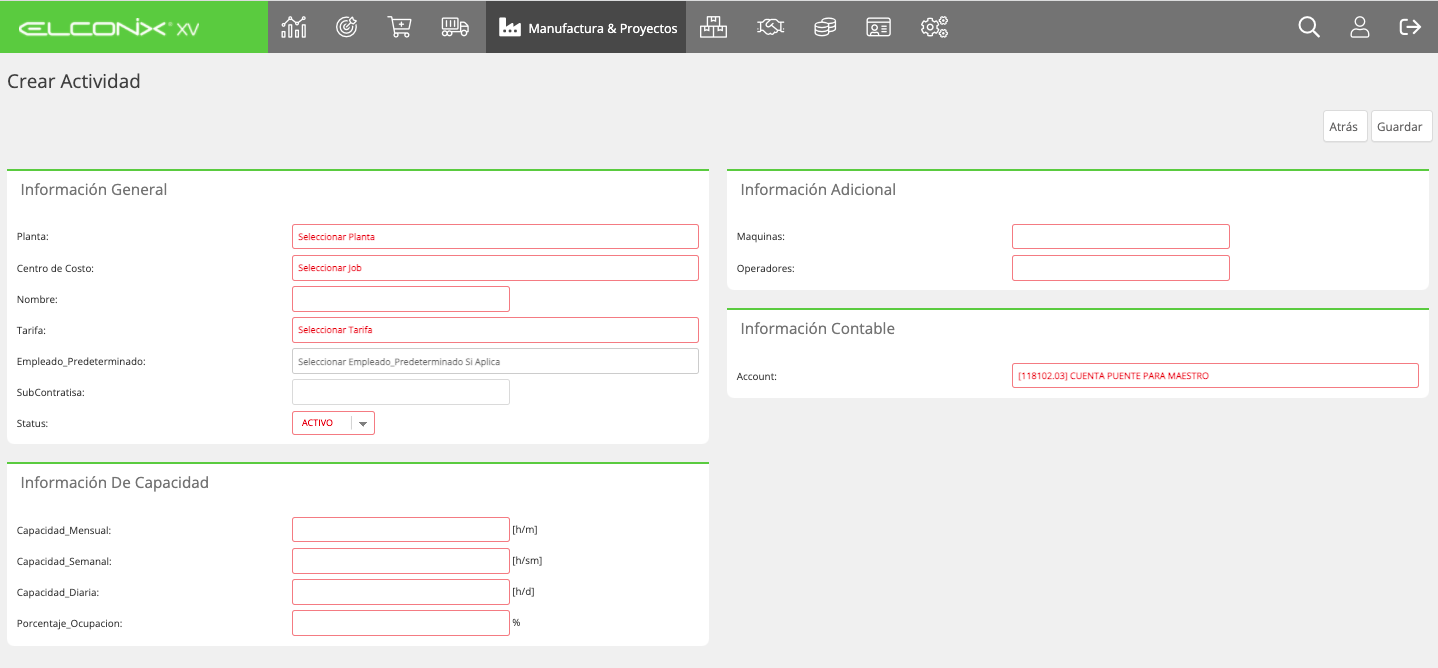Click the search magnifier icon
This screenshot has width=1438, height=668.
(x=1309, y=27)
